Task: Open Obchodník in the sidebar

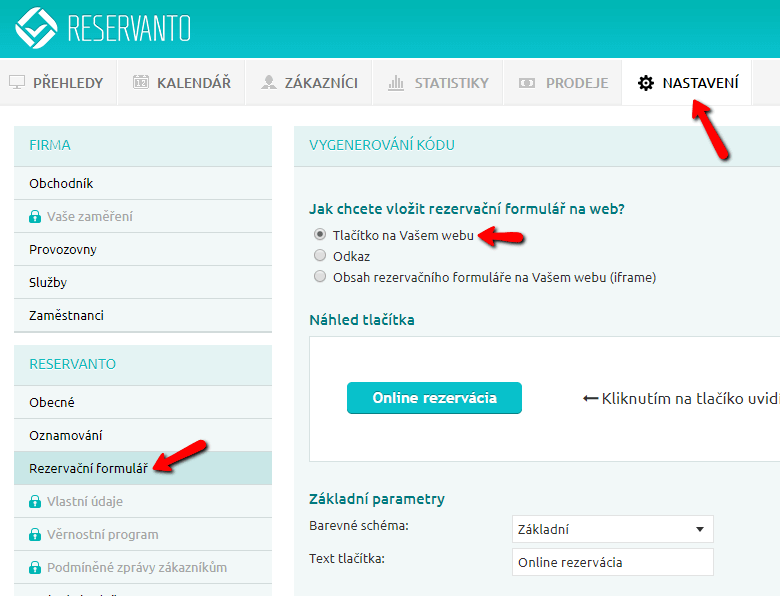Action: tap(143, 183)
